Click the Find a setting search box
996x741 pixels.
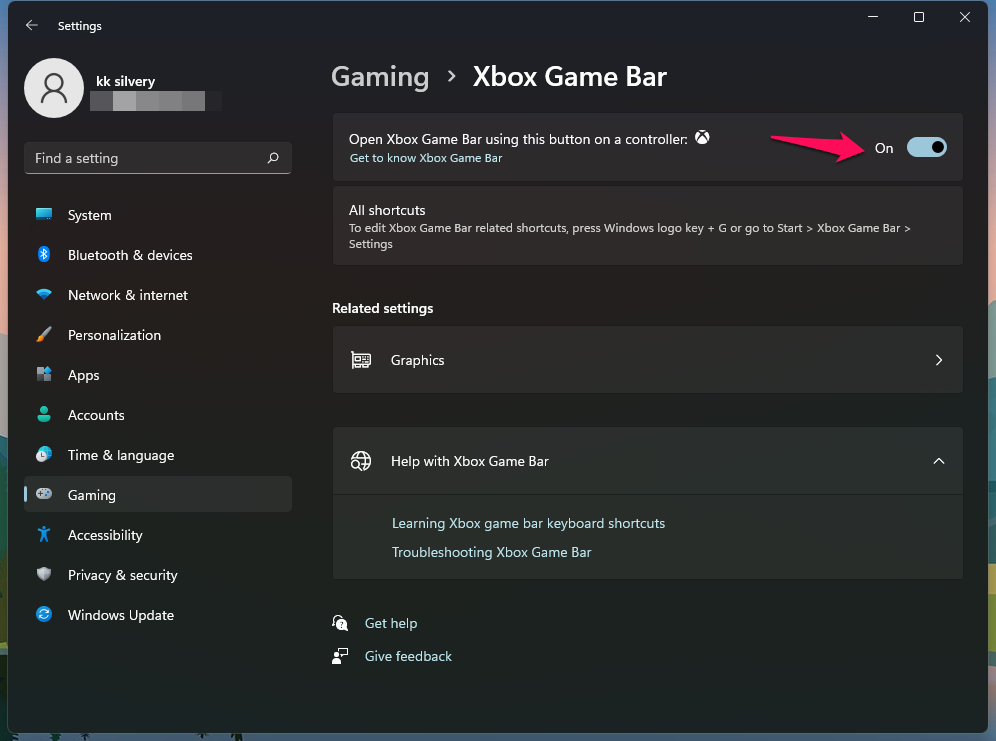(158, 158)
